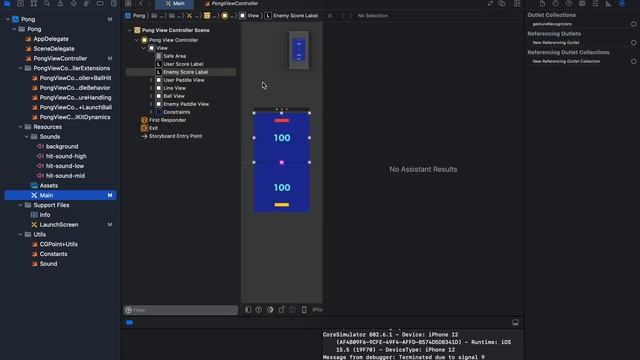Screen dimensions: 640x360
Task: Show the Connections inspector
Action: pos(622,4)
